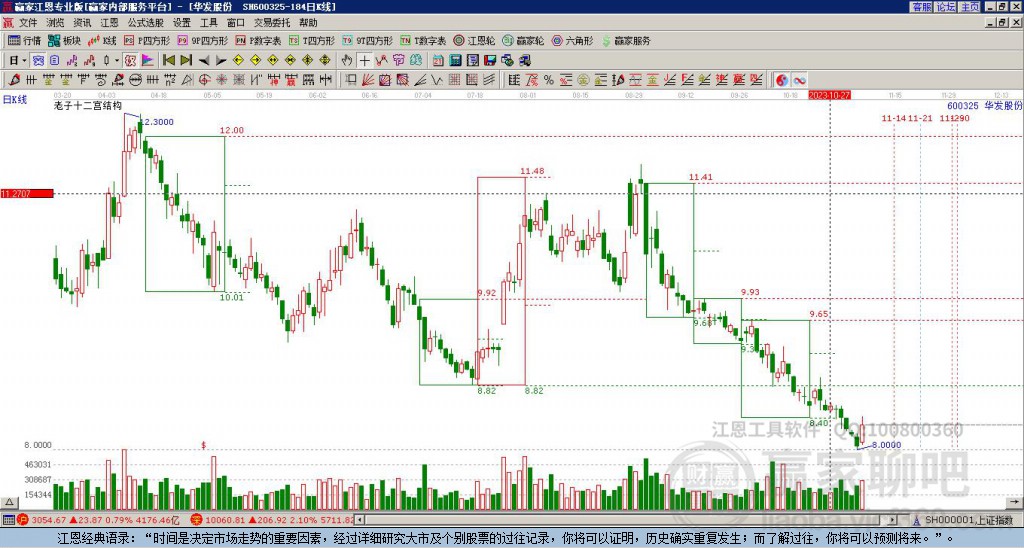Select the zigzag wave line tool

(x=436, y=80)
